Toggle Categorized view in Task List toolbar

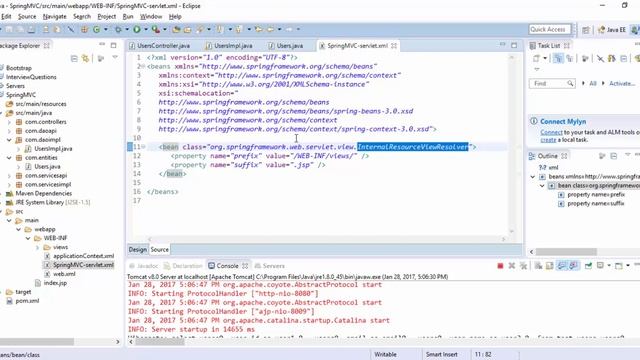click(558, 59)
